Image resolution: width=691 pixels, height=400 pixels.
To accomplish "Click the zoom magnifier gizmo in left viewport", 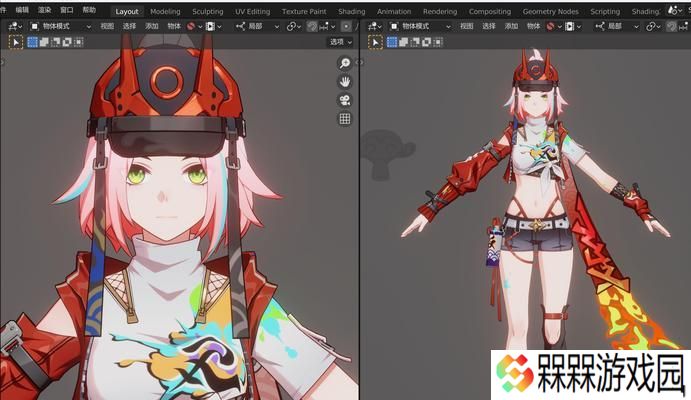I will (x=345, y=63).
